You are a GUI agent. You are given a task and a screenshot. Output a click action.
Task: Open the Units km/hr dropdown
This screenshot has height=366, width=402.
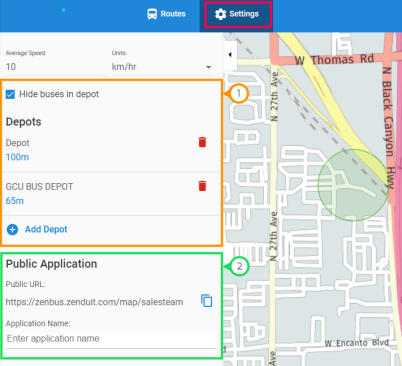coord(162,67)
